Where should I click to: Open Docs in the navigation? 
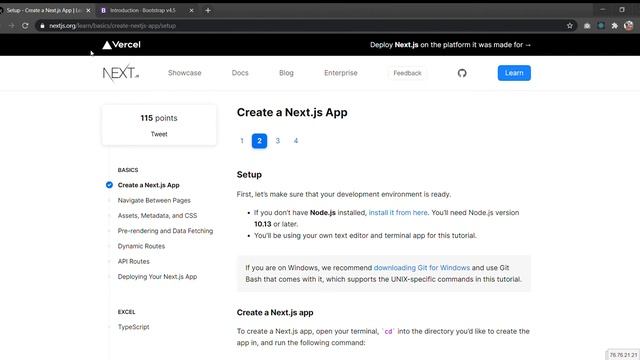click(x=240, y=73)
